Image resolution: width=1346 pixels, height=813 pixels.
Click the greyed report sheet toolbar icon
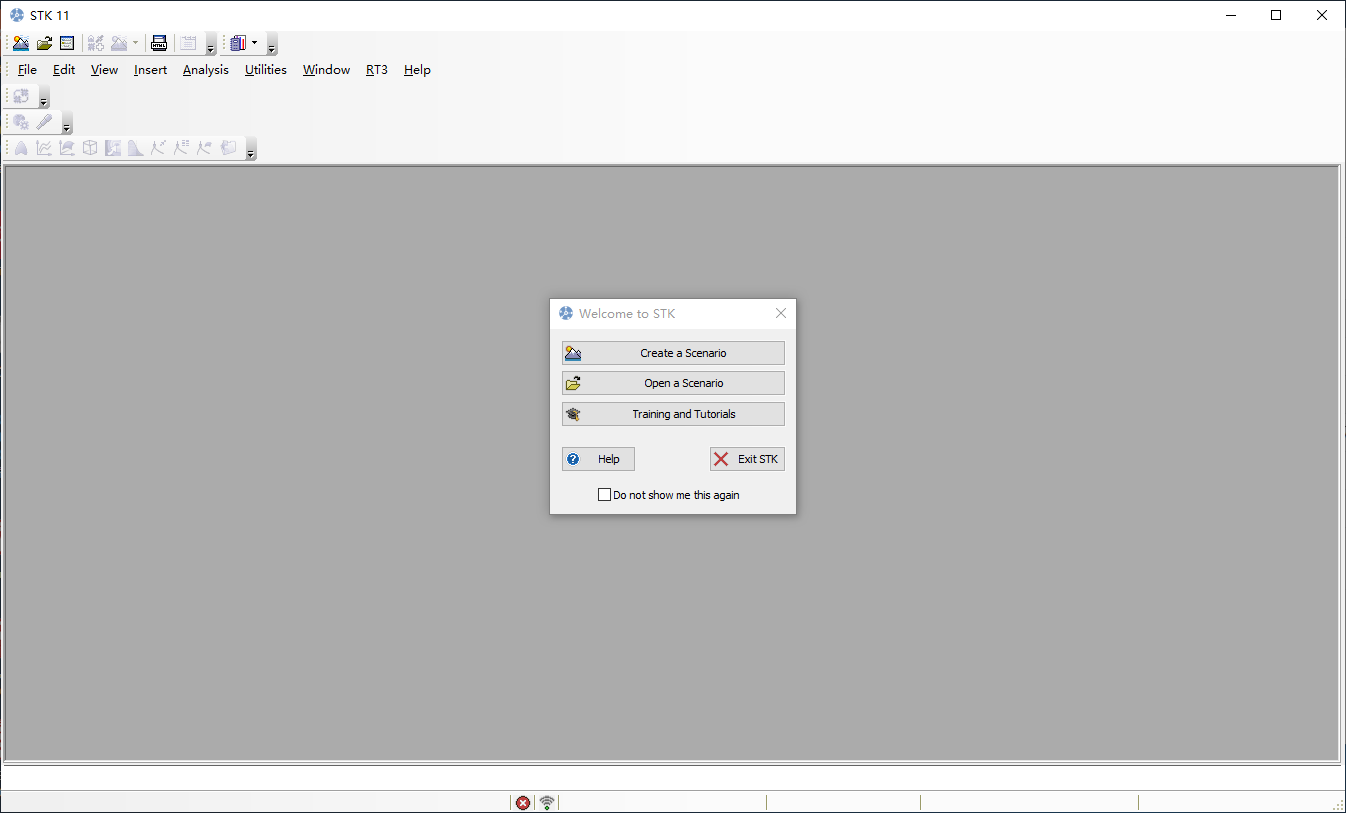point(188,43)
